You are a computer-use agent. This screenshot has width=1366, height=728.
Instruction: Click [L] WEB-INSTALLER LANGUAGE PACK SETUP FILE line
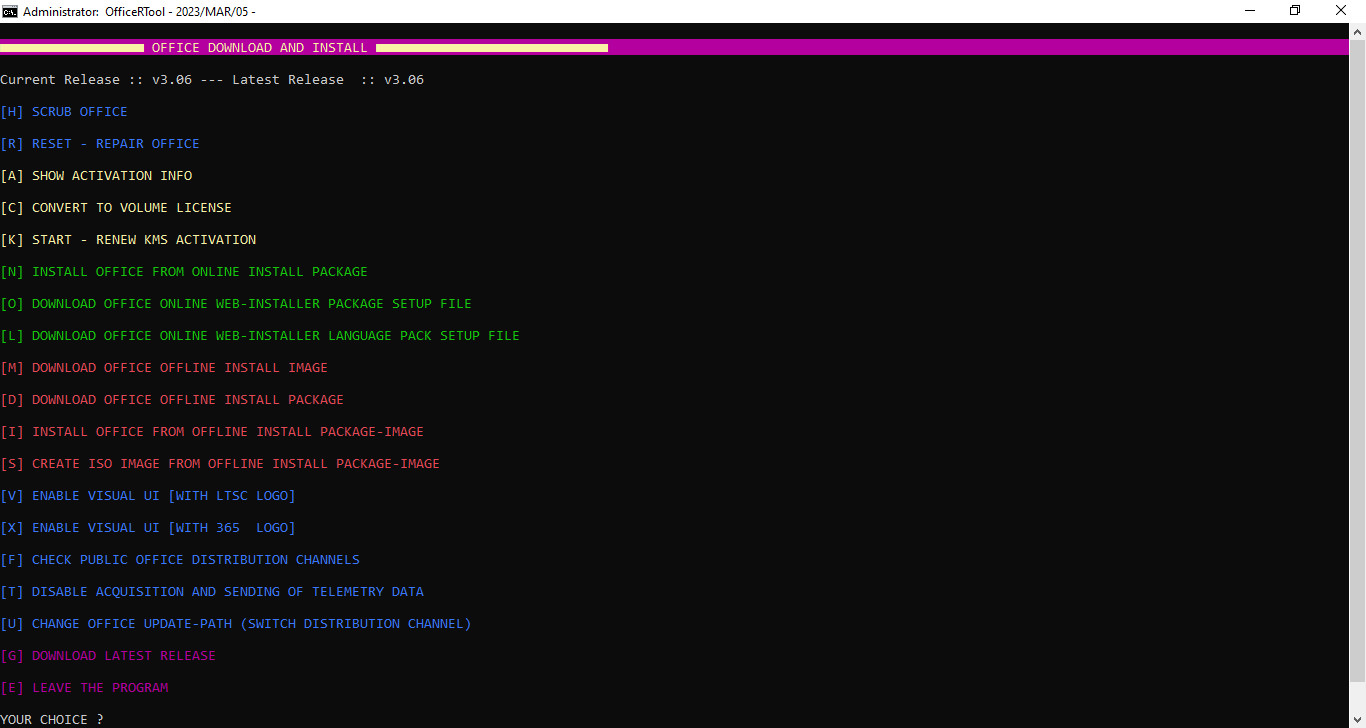pos(260,336)
